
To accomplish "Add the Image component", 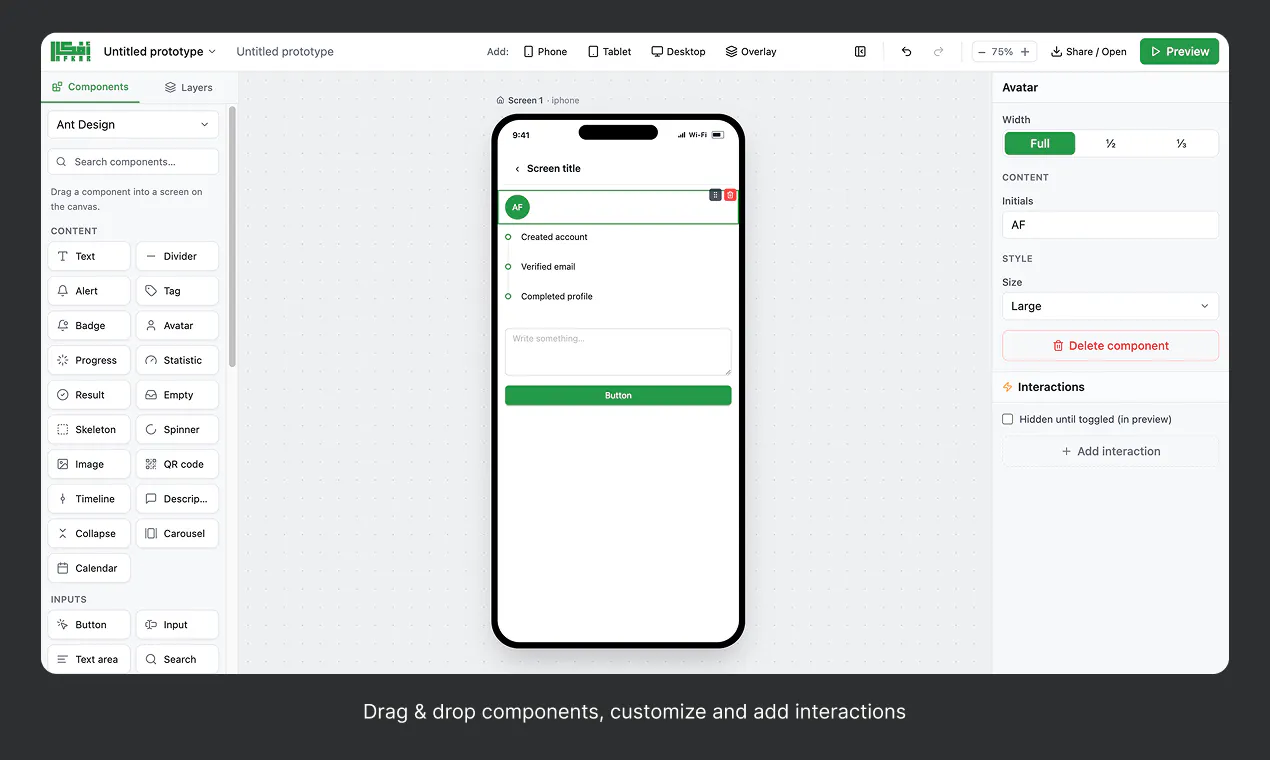I will click(89, 464).
